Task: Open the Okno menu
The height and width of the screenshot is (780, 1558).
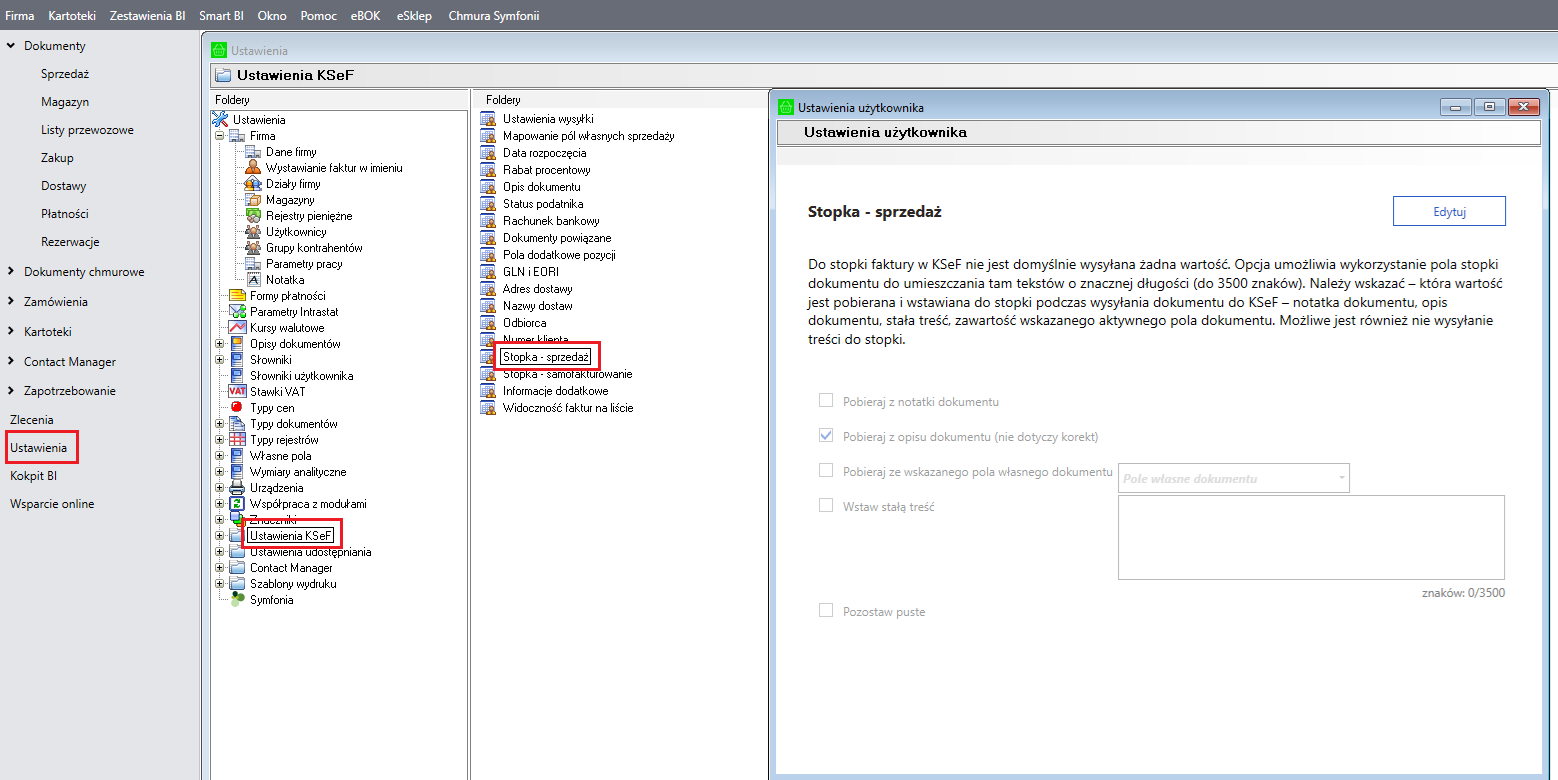Action: coord(272,16)
